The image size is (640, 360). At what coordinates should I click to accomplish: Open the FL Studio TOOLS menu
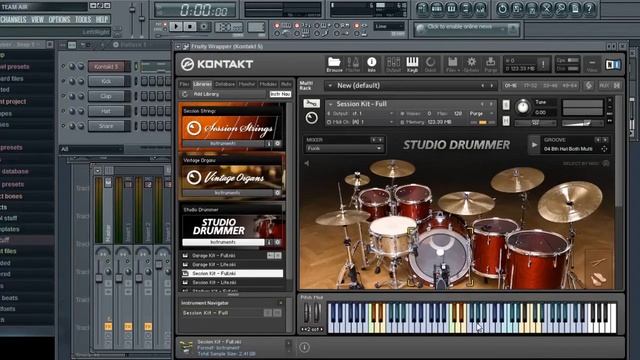point(83,20)
